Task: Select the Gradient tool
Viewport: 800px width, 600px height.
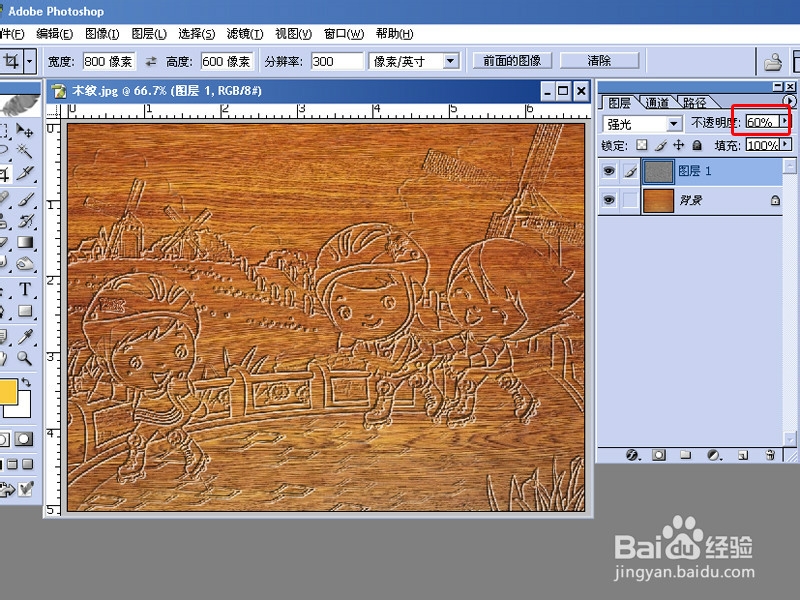Action: [x=25, y=242]
